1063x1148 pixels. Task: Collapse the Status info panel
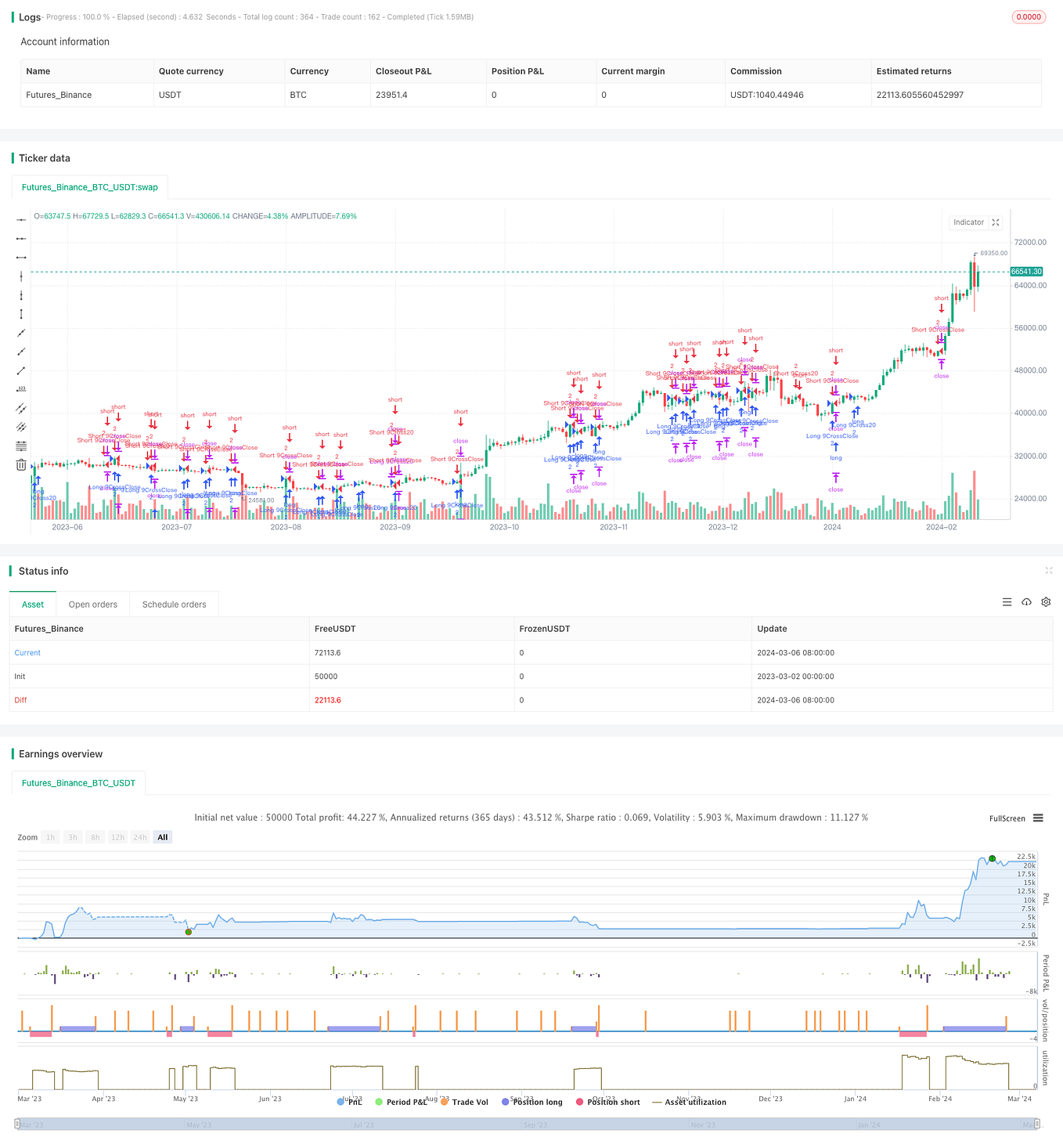[1049, 571]
